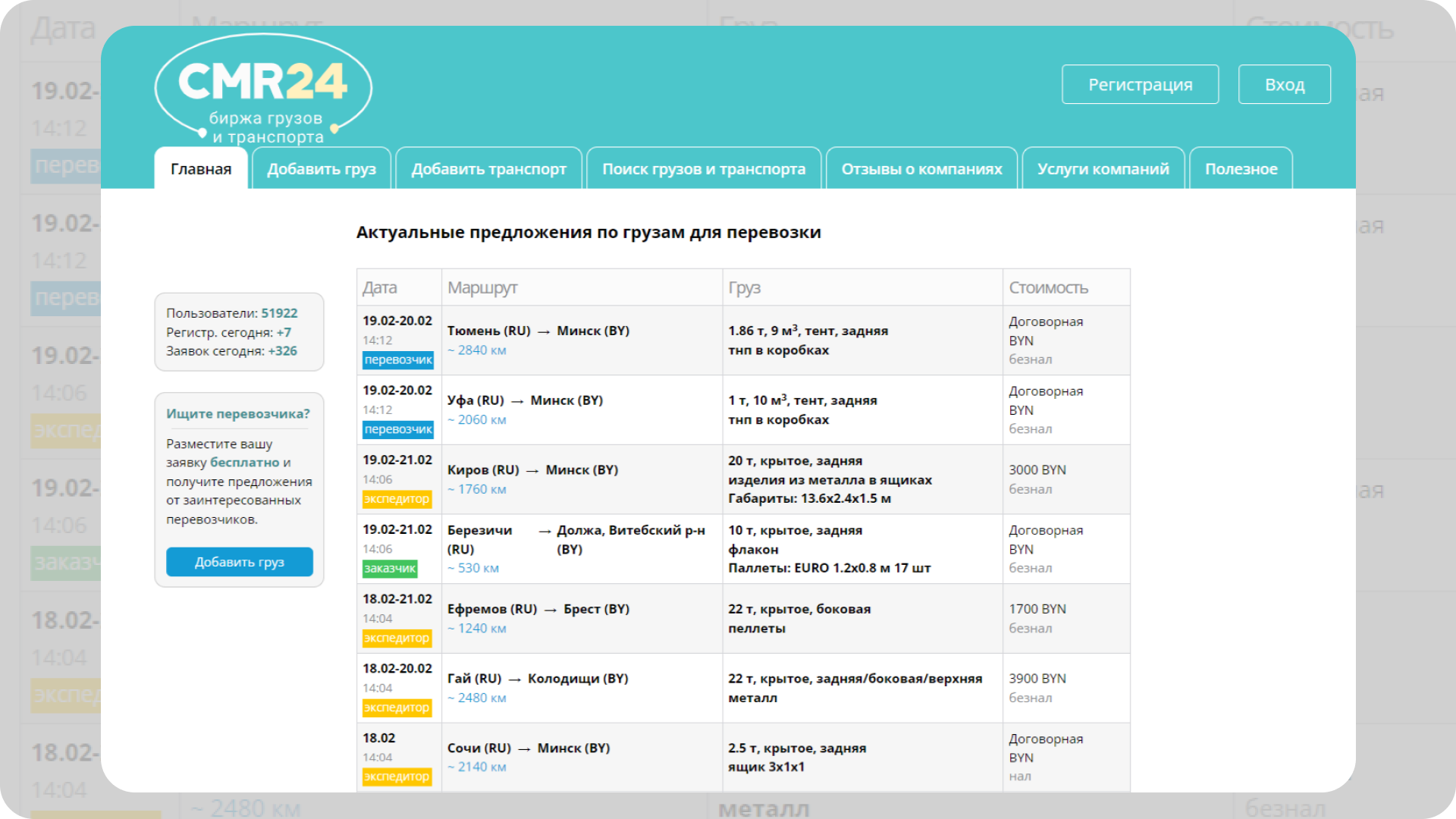This screenshot has height=819, width=1456.
Task: Click the blue Добавить груз sidebar button
Action: (239, 562)
